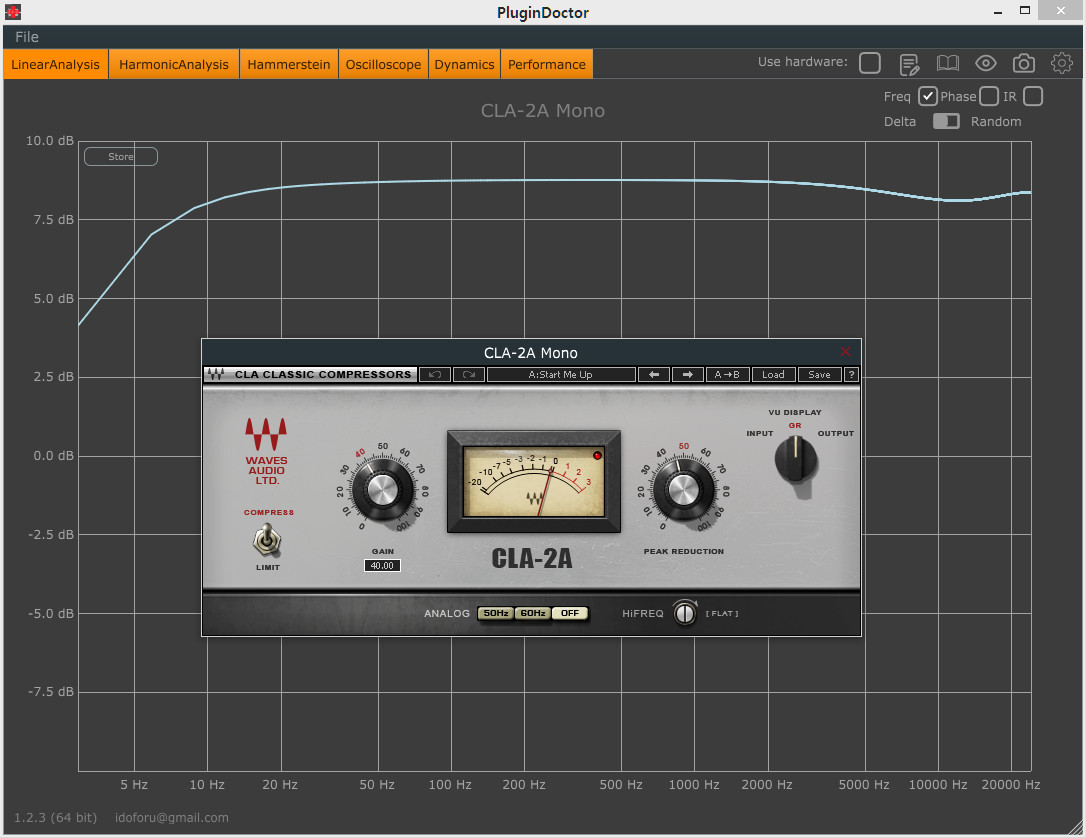Click the CLA Classic Compressors label
This screenshot has height=838, width=1086.
[323, 375]
